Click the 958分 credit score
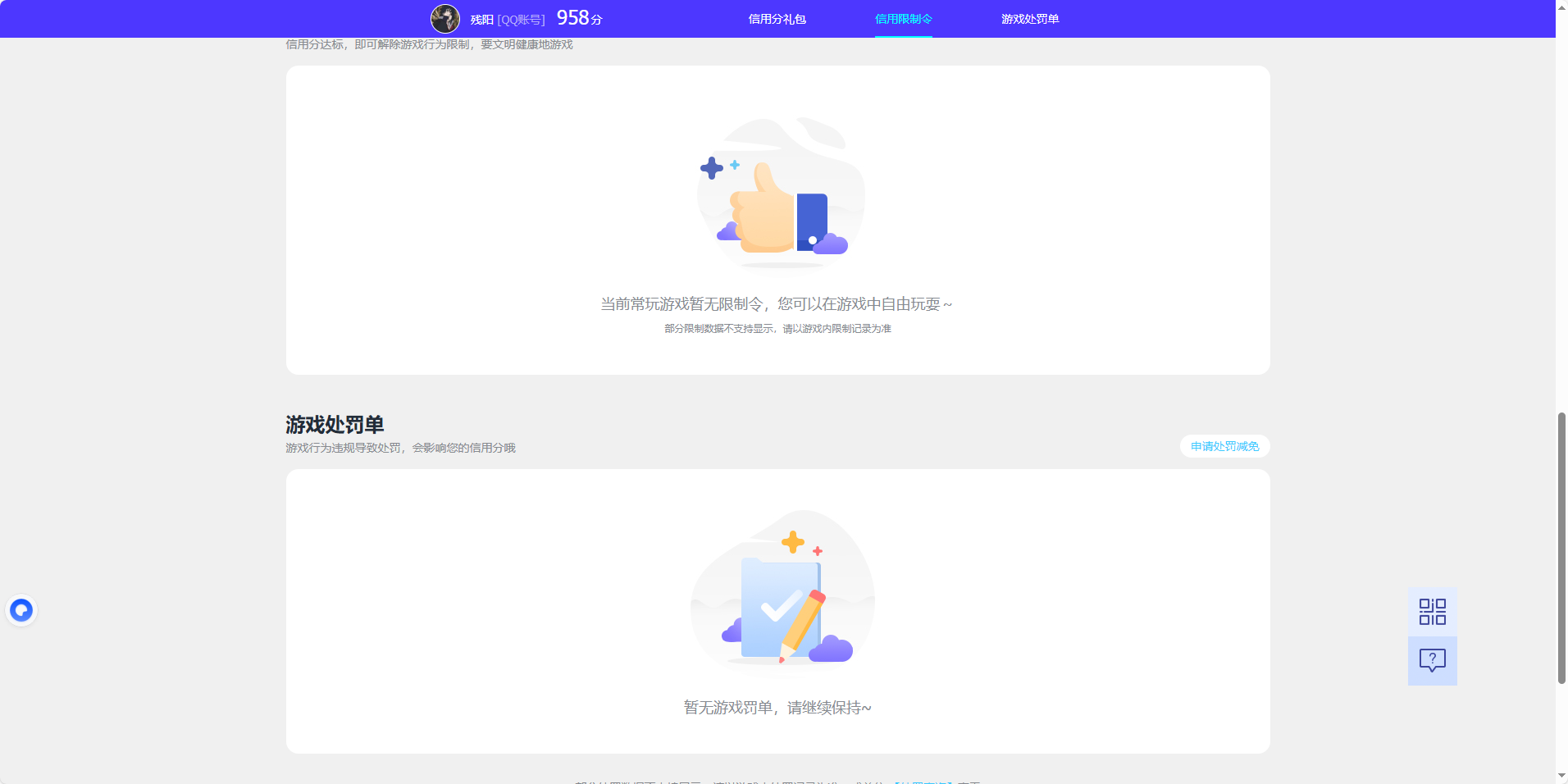Viewport: 1568px width, 784px height. coord(579,18)
